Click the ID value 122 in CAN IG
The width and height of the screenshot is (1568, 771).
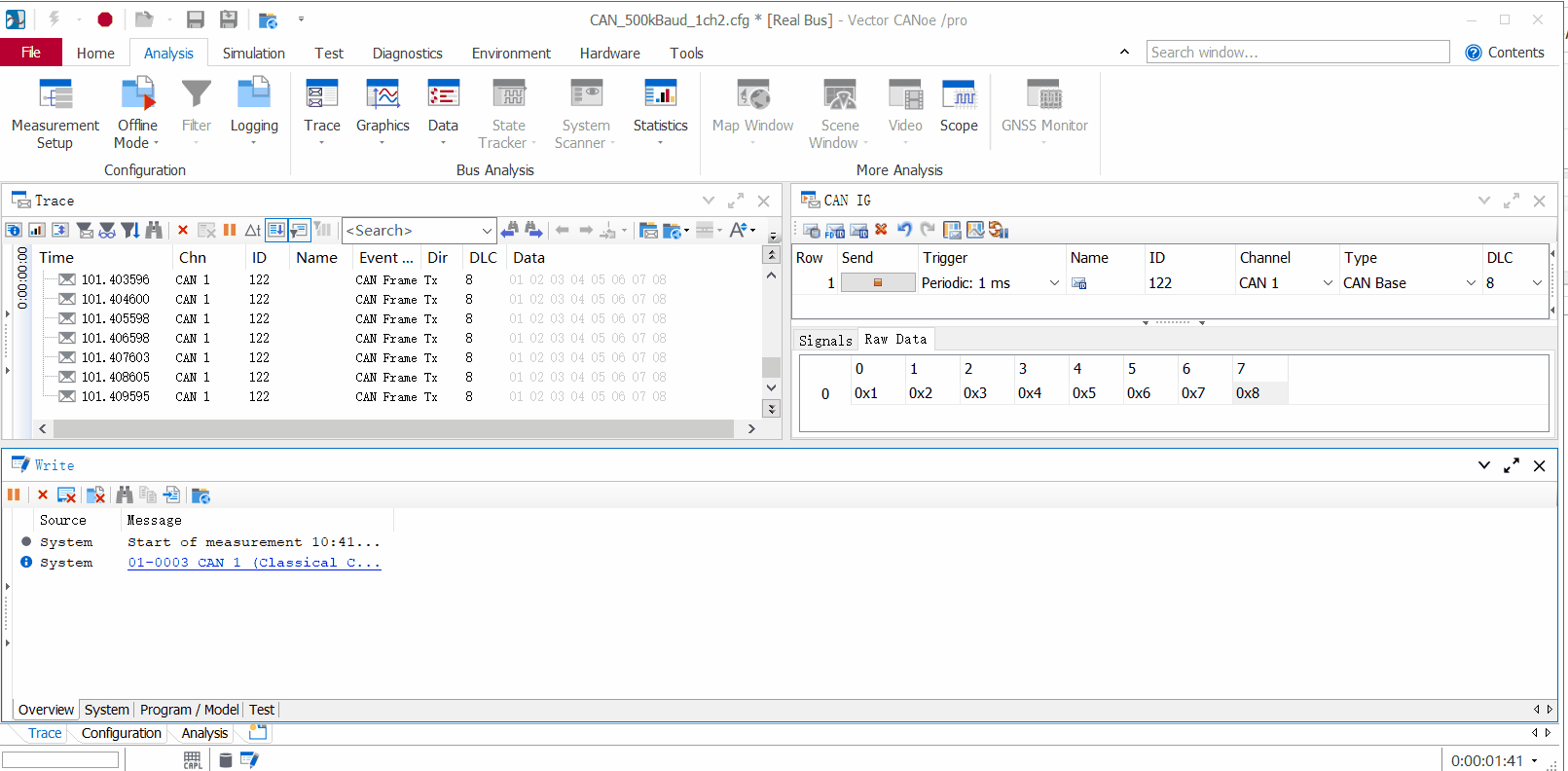tap(1160, 283)
